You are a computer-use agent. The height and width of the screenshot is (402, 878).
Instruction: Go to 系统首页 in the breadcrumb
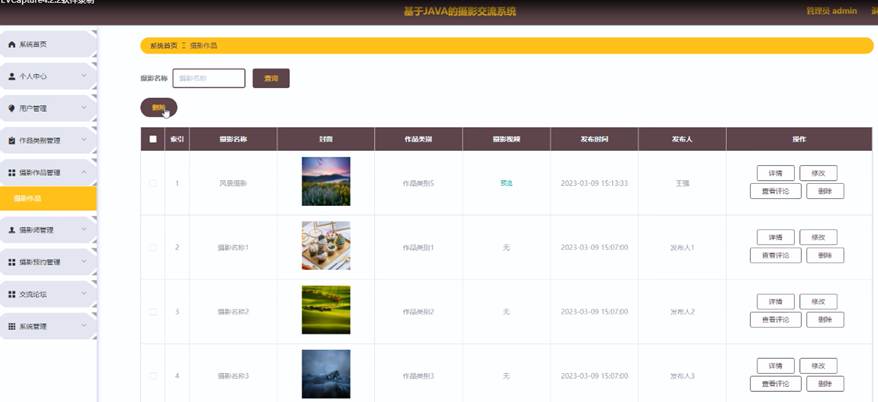(x=163, y=46)
